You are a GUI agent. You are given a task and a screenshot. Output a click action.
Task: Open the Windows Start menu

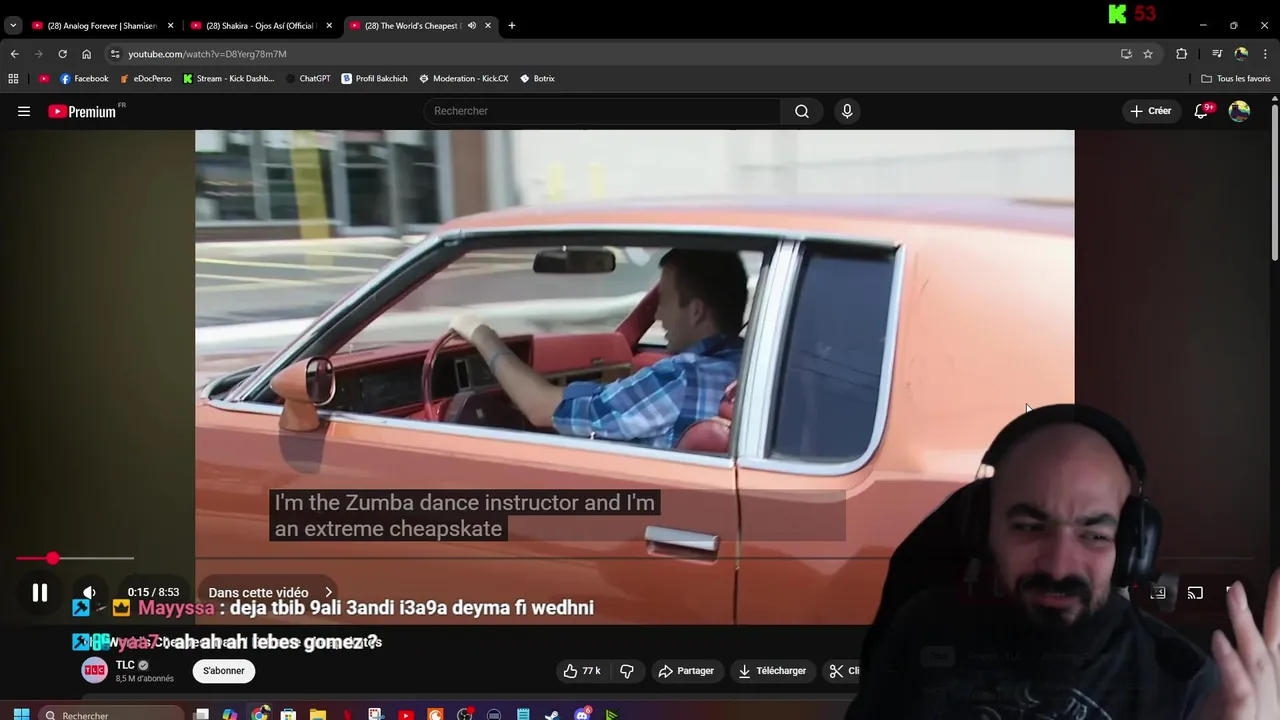tap(21, 715)
